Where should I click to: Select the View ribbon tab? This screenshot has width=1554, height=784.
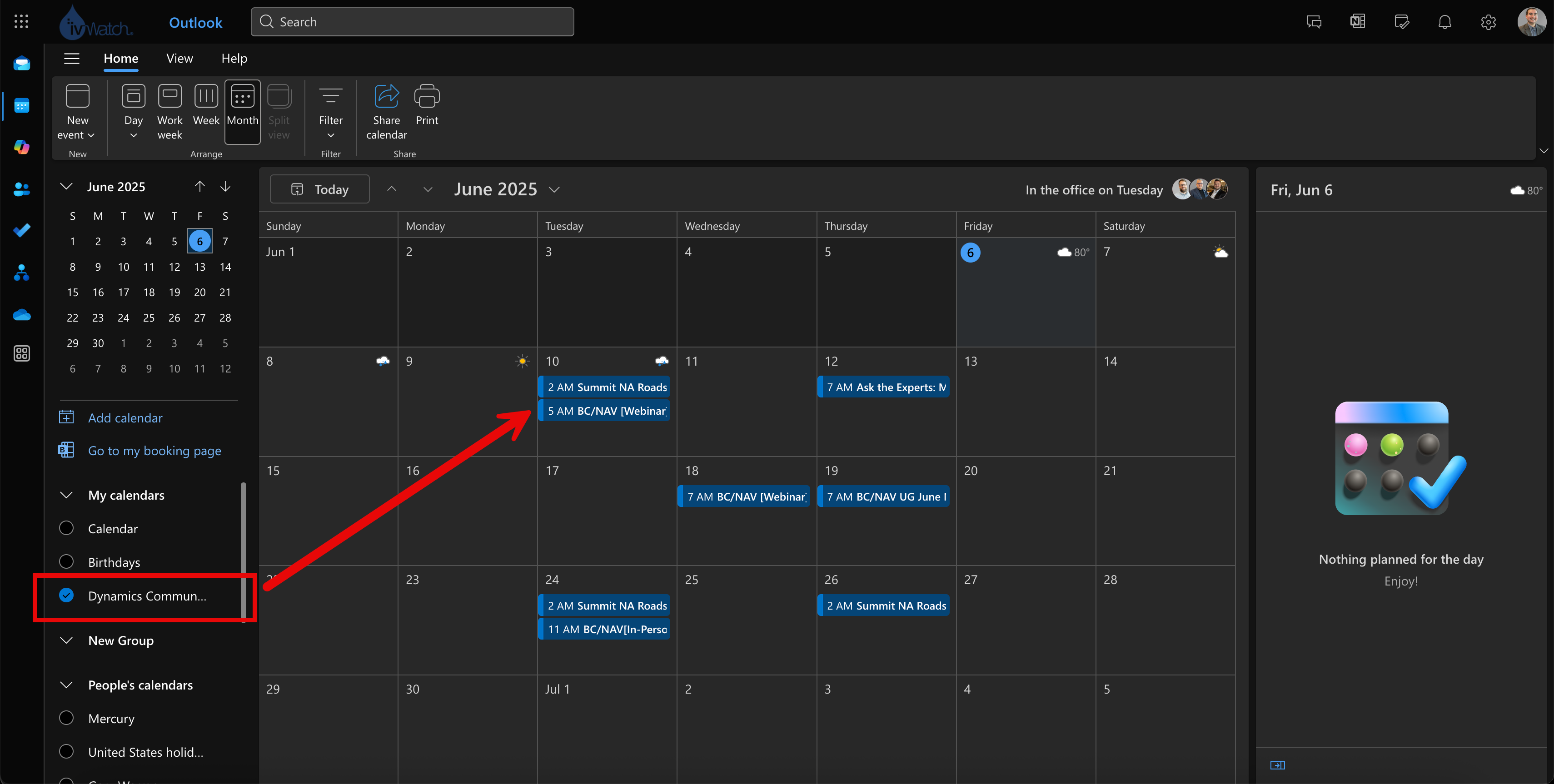point(180,59)
